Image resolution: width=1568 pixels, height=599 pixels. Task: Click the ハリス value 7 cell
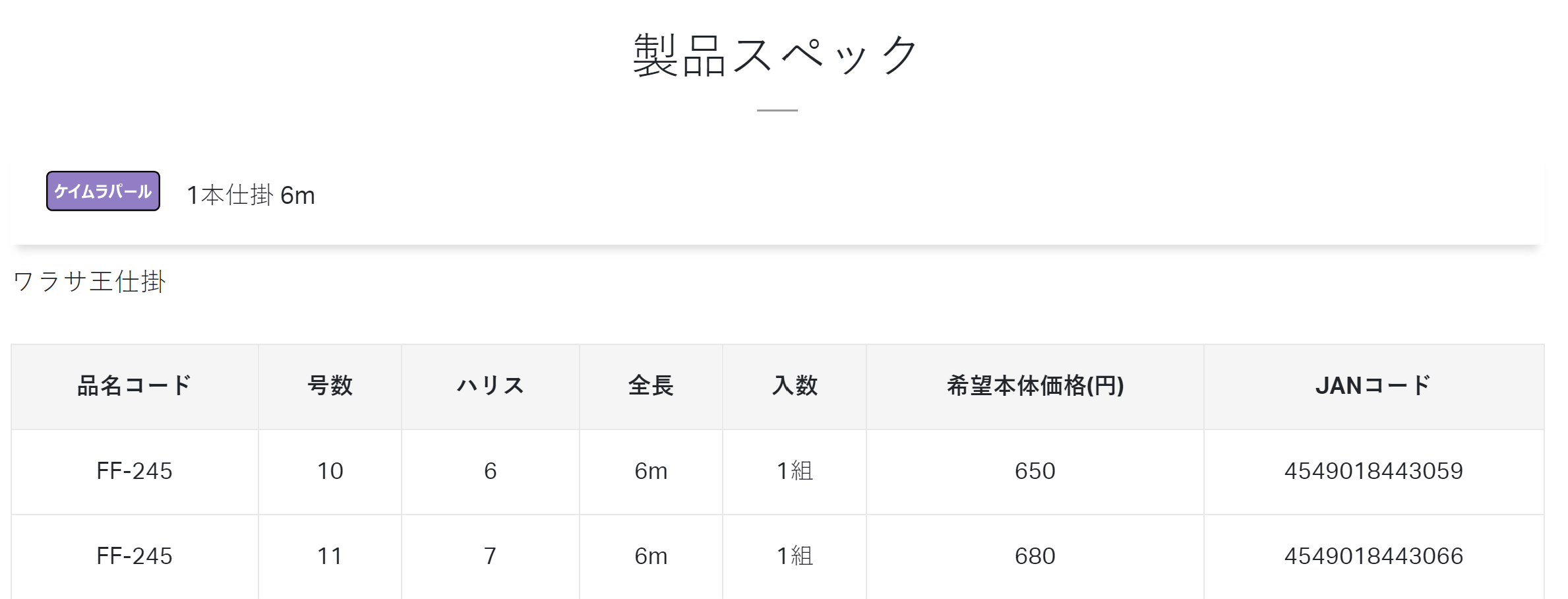click(x=491, y=557)
